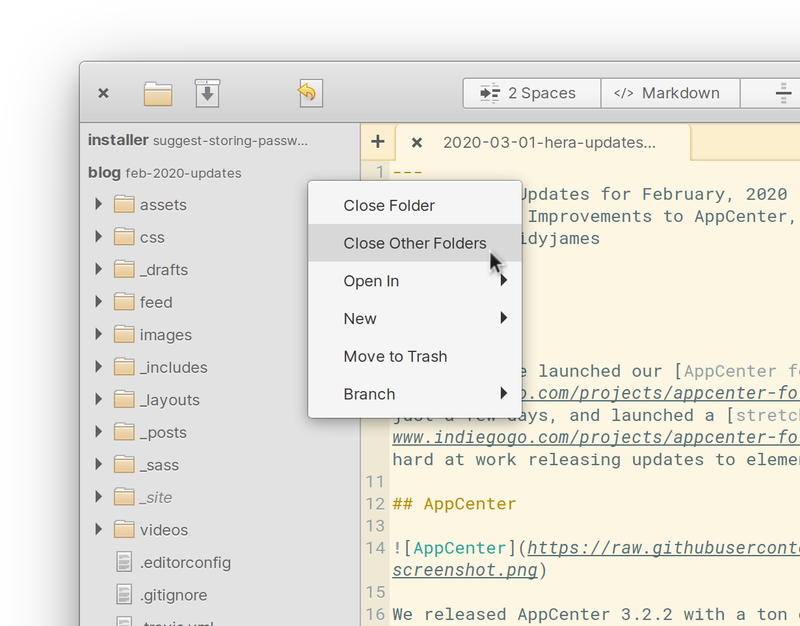Click the .gitignore file icon
This screenshot has height=626, width=800.
coord(124,595)
